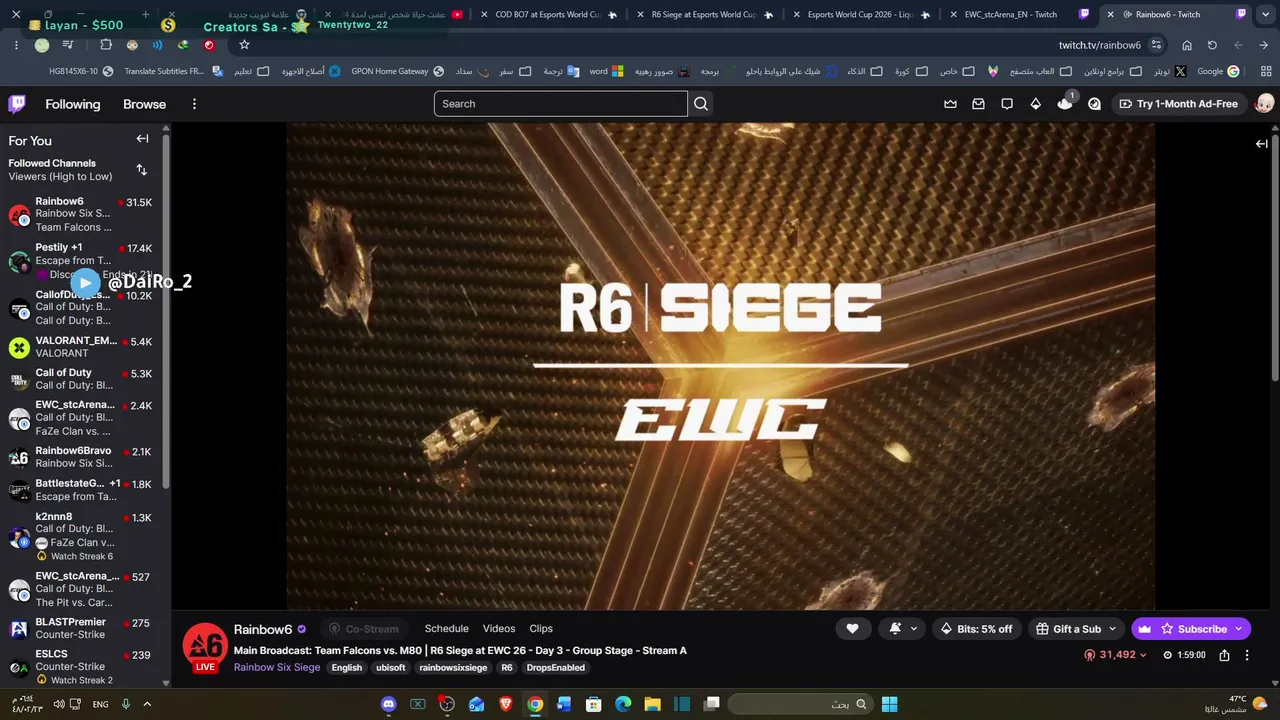Open the Twitch notifications inbox
This screenshot has height=720, width=1280.
coord(978,104)
